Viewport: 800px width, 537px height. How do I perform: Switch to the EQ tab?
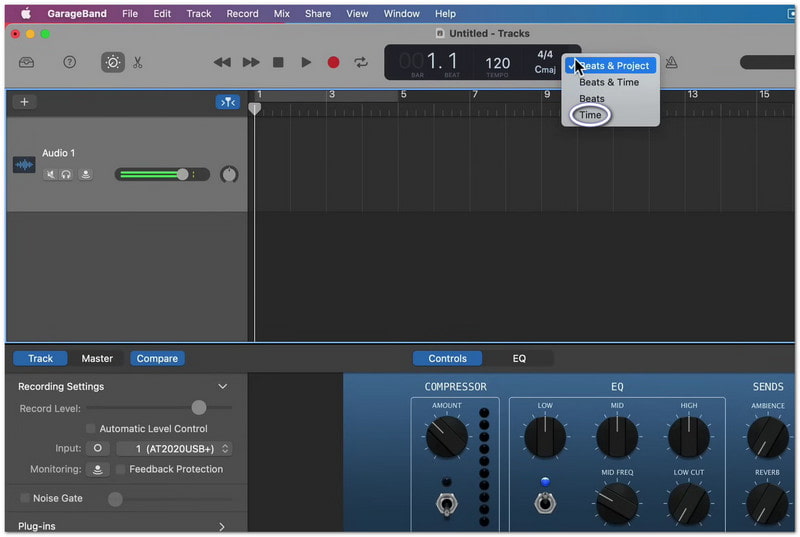coord(519,359)
